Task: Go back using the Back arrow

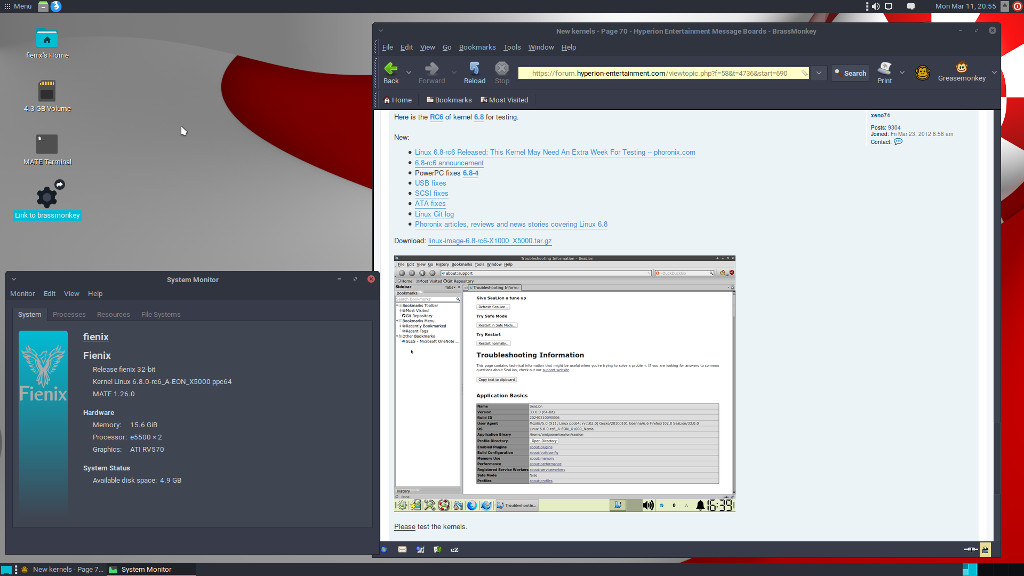Action: (391, 72)
